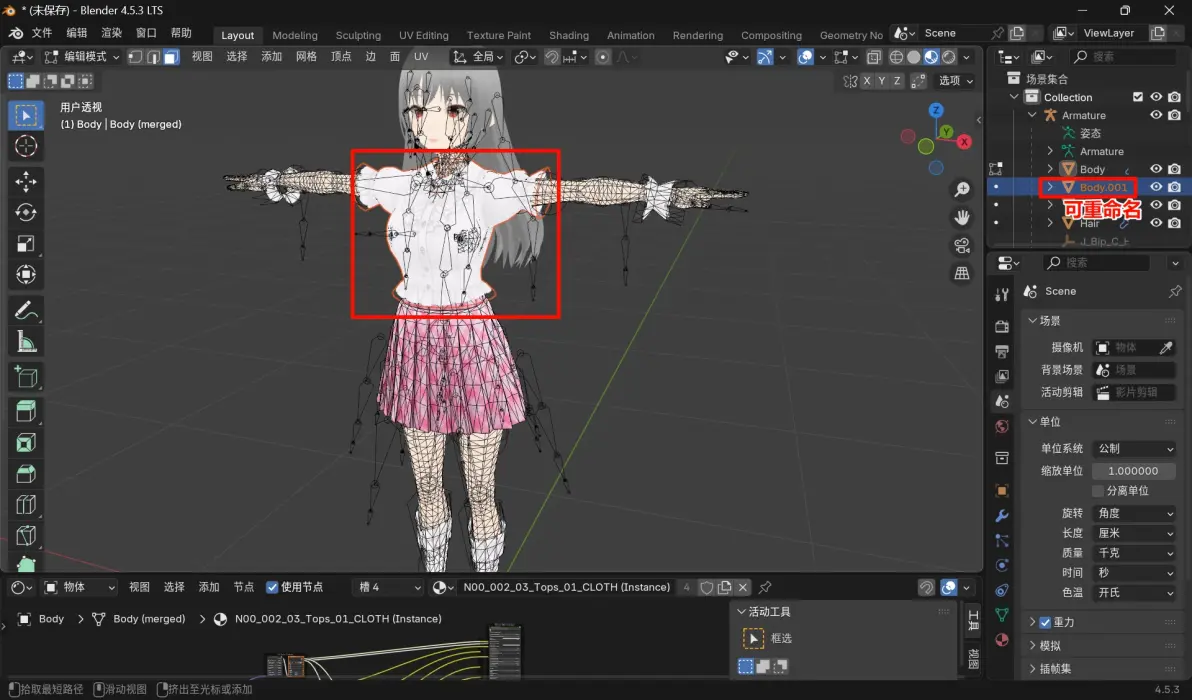Open the 文件 menu
Image resolution: width=1192 pixels, height=700 pixels.
[x=42, y=33]
